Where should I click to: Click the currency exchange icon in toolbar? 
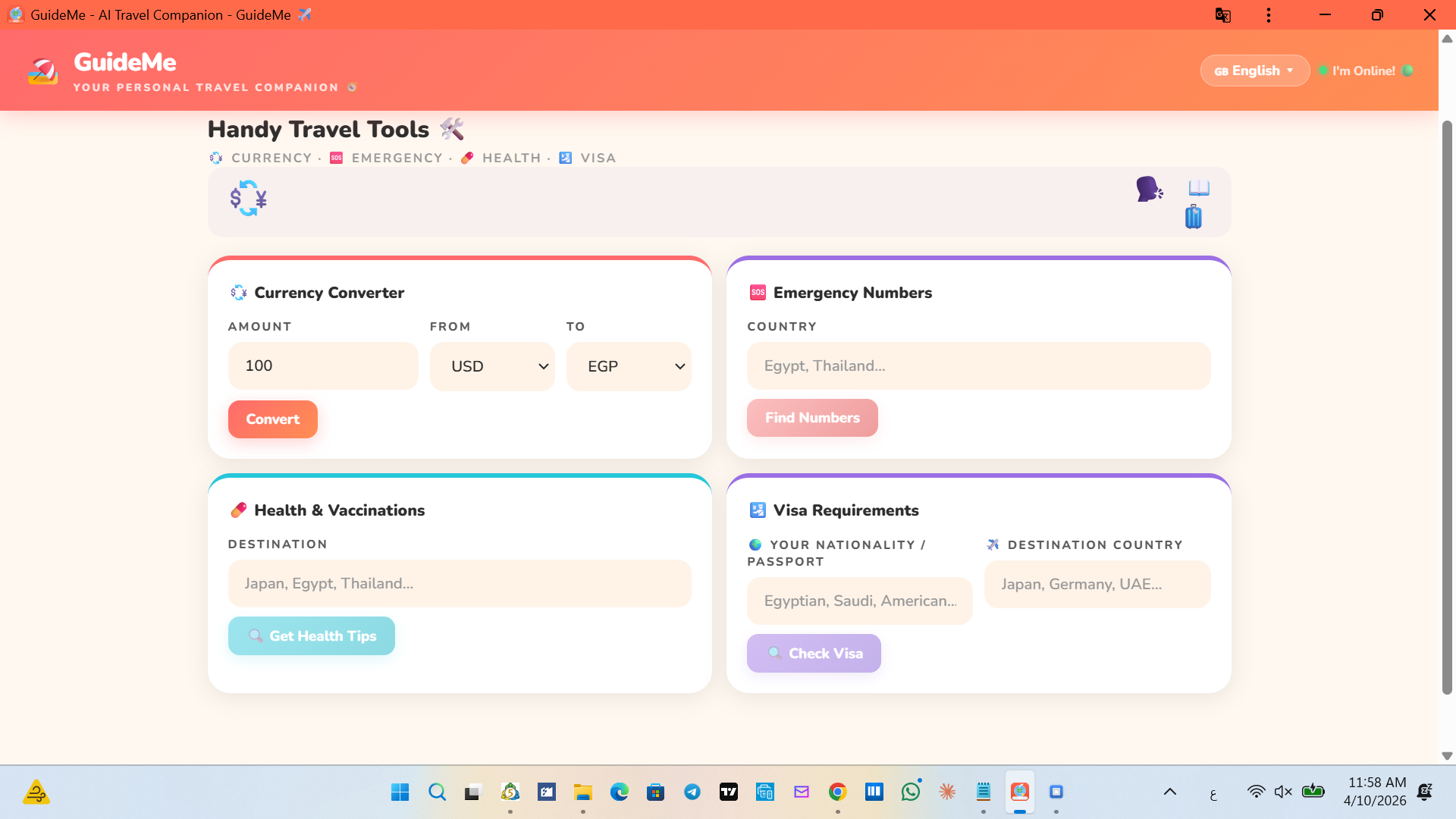249,199
